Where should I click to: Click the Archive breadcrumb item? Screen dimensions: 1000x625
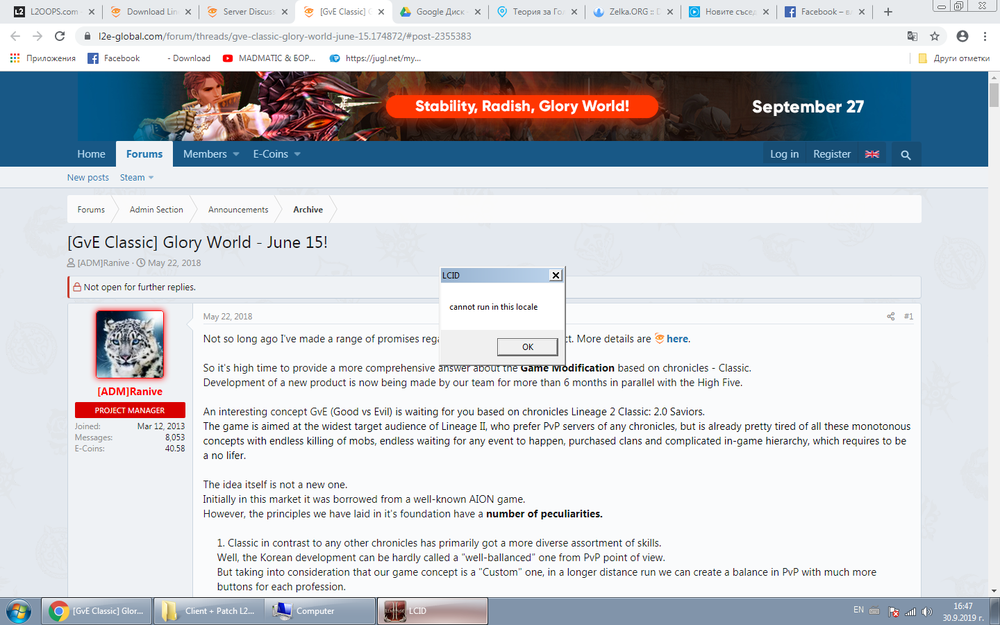(307, 209)
